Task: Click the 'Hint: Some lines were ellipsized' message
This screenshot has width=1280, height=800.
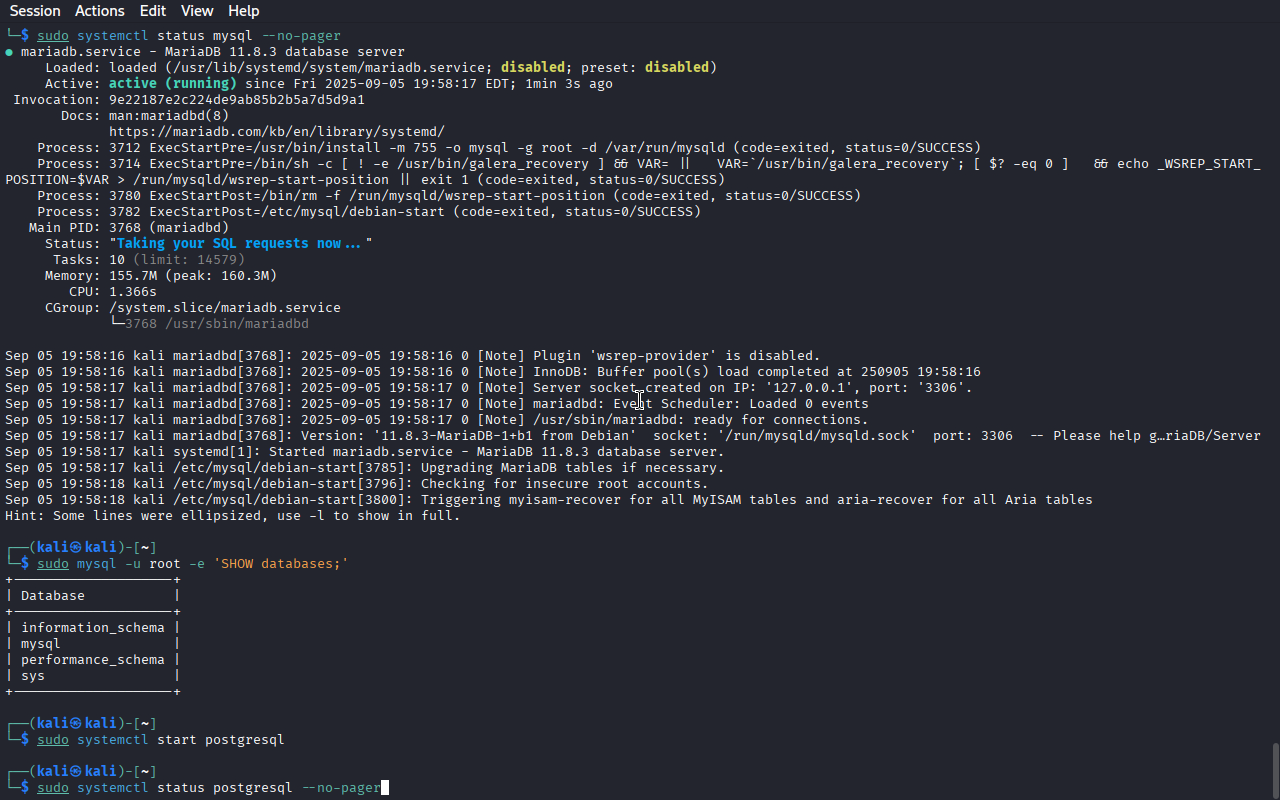Action: [233, 516]
